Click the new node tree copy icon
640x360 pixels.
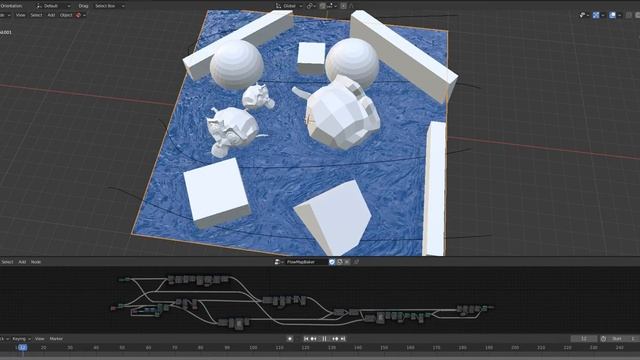[x=340, y=262]
